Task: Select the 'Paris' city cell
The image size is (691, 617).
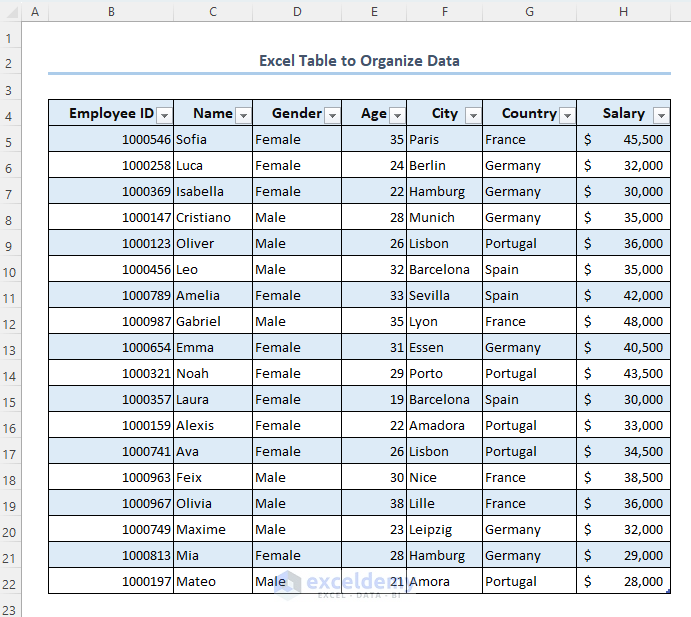Action: pos(445,139)
